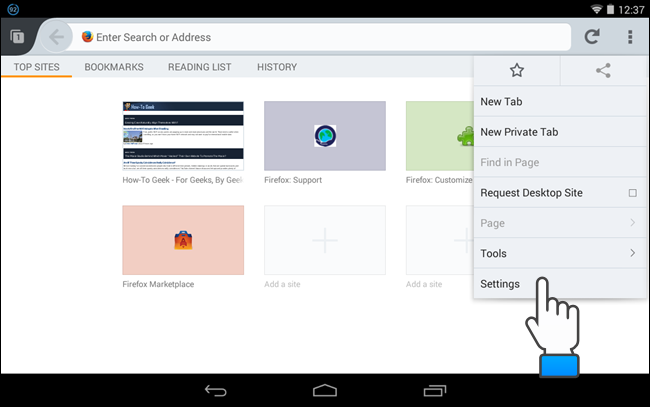Screen dimensions: 650x407
Task: Open the tabs counter icon
Action: 17,37
